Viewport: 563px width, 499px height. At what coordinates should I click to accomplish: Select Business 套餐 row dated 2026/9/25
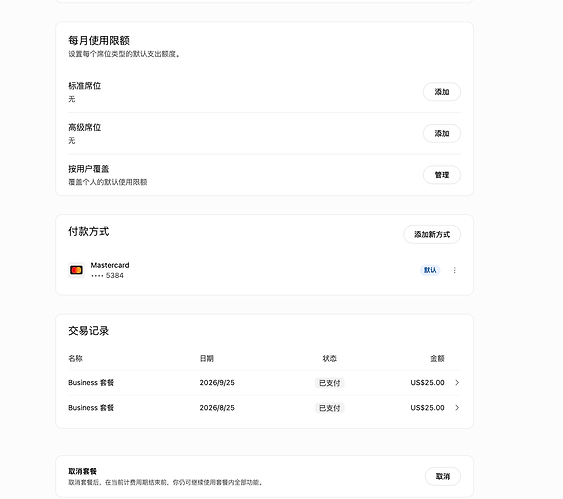(264, 383)
